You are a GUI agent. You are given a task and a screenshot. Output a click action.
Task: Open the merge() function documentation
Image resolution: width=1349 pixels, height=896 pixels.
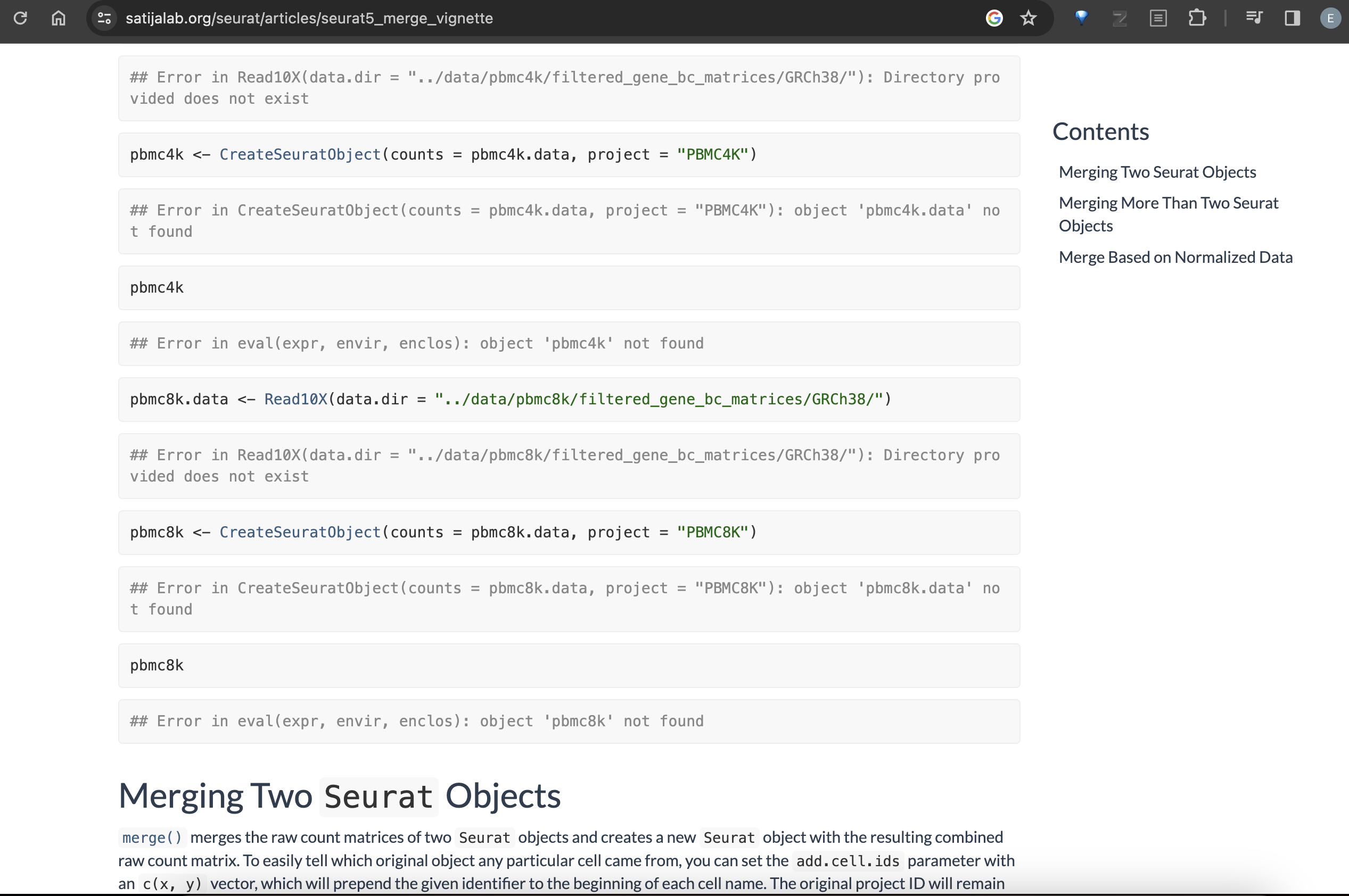tap(151, 837)
